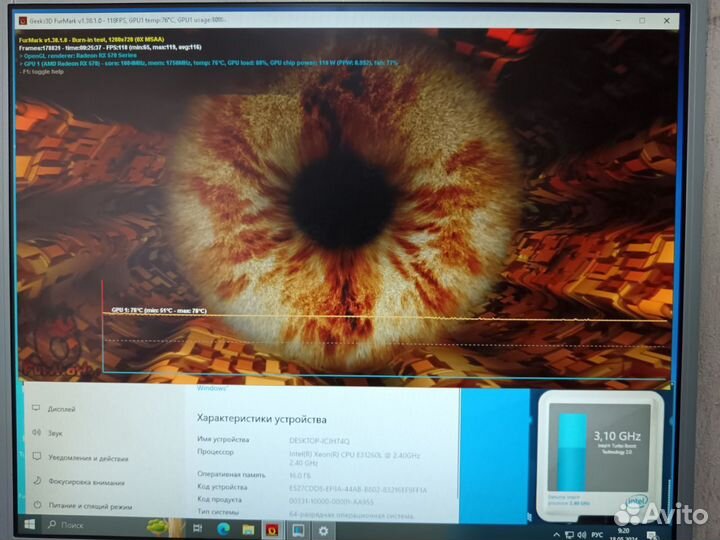Open the Windows Start menu
Viewport: 720px width, 540px height.
(29, 525)
